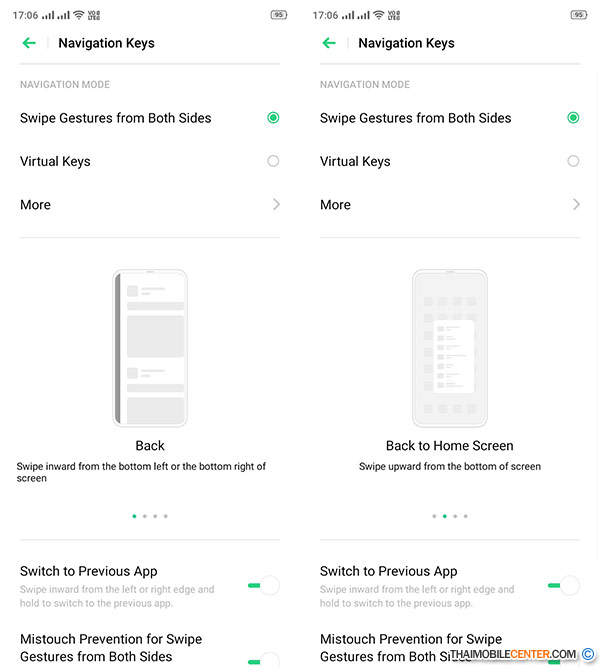Image resolution: width=600 pixels, height=667 pixels.
Task: Click the copyright icon beside ThaiMobileCenter watermark
Action: (588, 654)
